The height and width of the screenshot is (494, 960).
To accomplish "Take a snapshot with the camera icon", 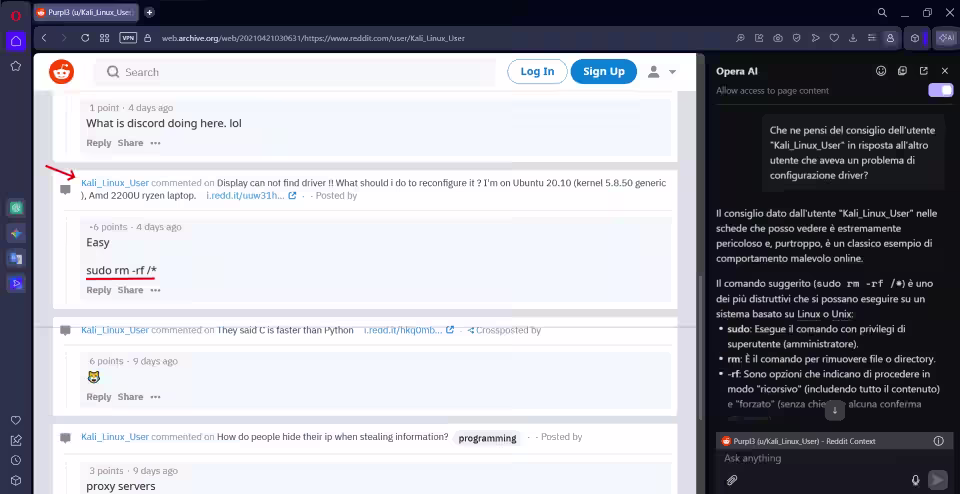I will 778,38.
